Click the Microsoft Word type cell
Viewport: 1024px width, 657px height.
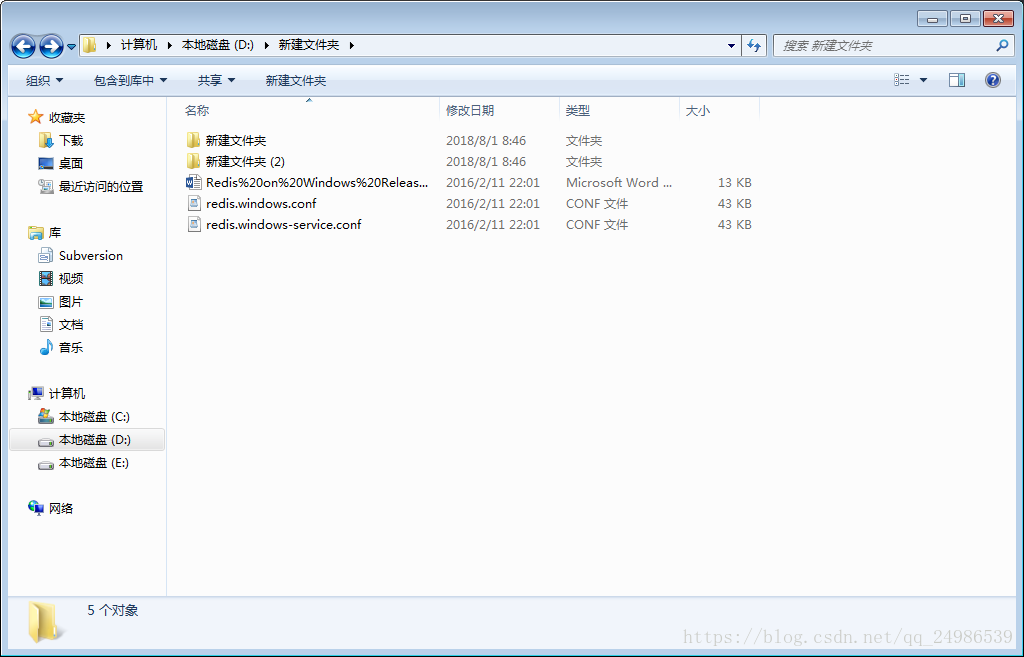pos(618,182)
